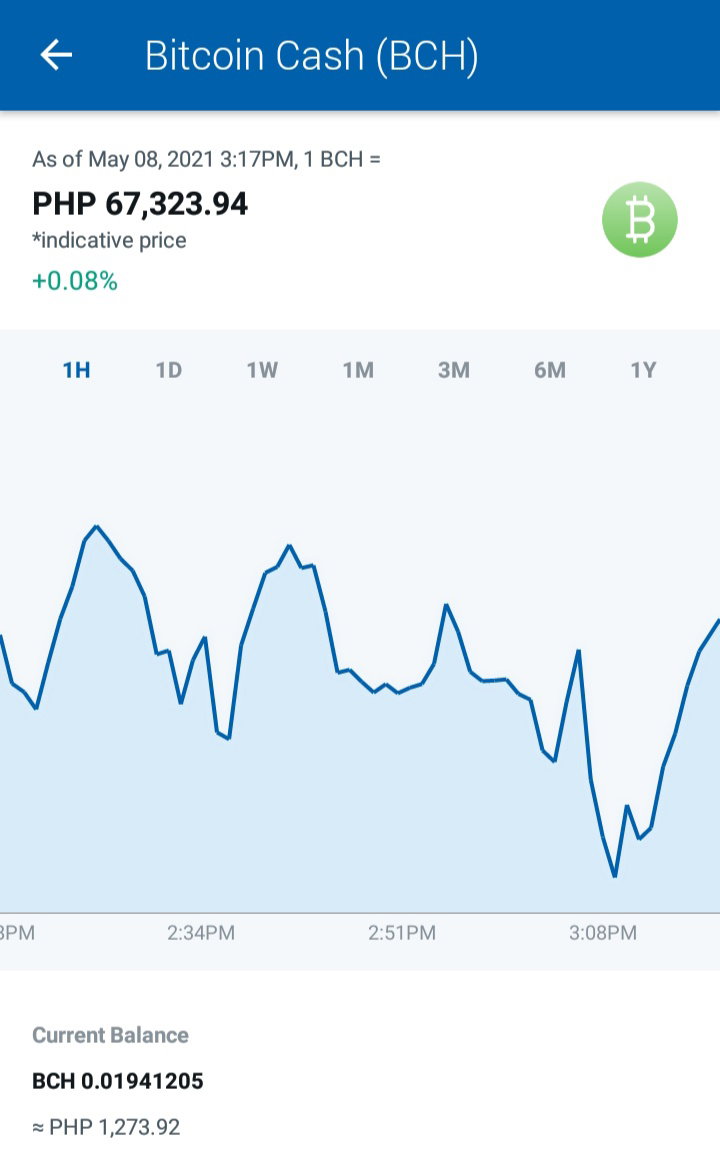Image resolution: width=720 pixels, height=1150 pixels.
Task: Click the 2:34PM time axis label
Action: coord(201,933)
